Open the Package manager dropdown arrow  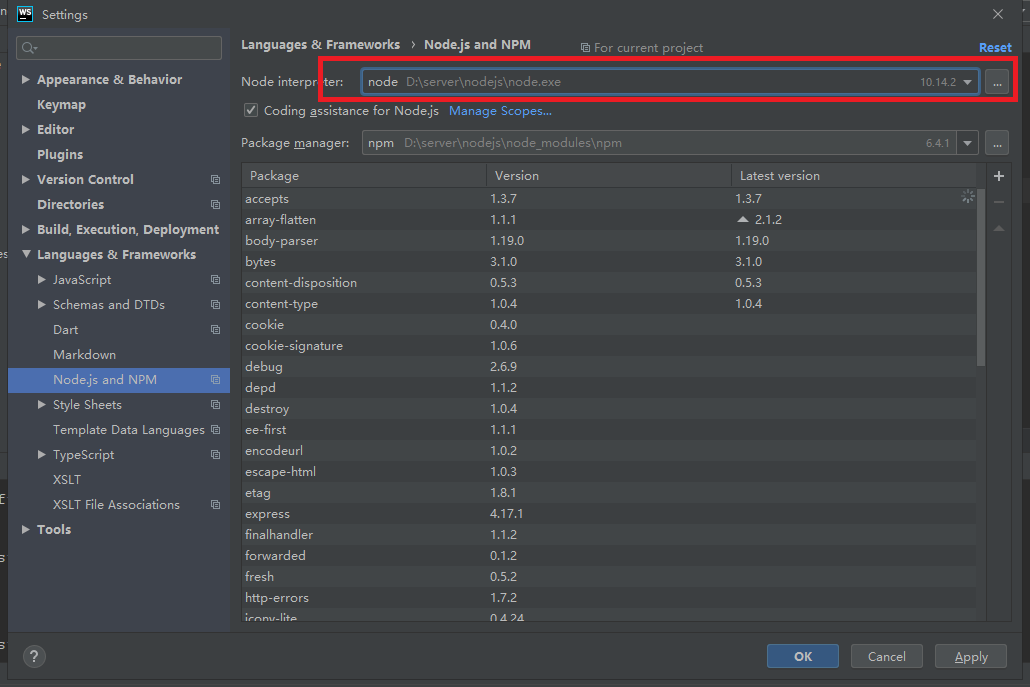(967, 143)
